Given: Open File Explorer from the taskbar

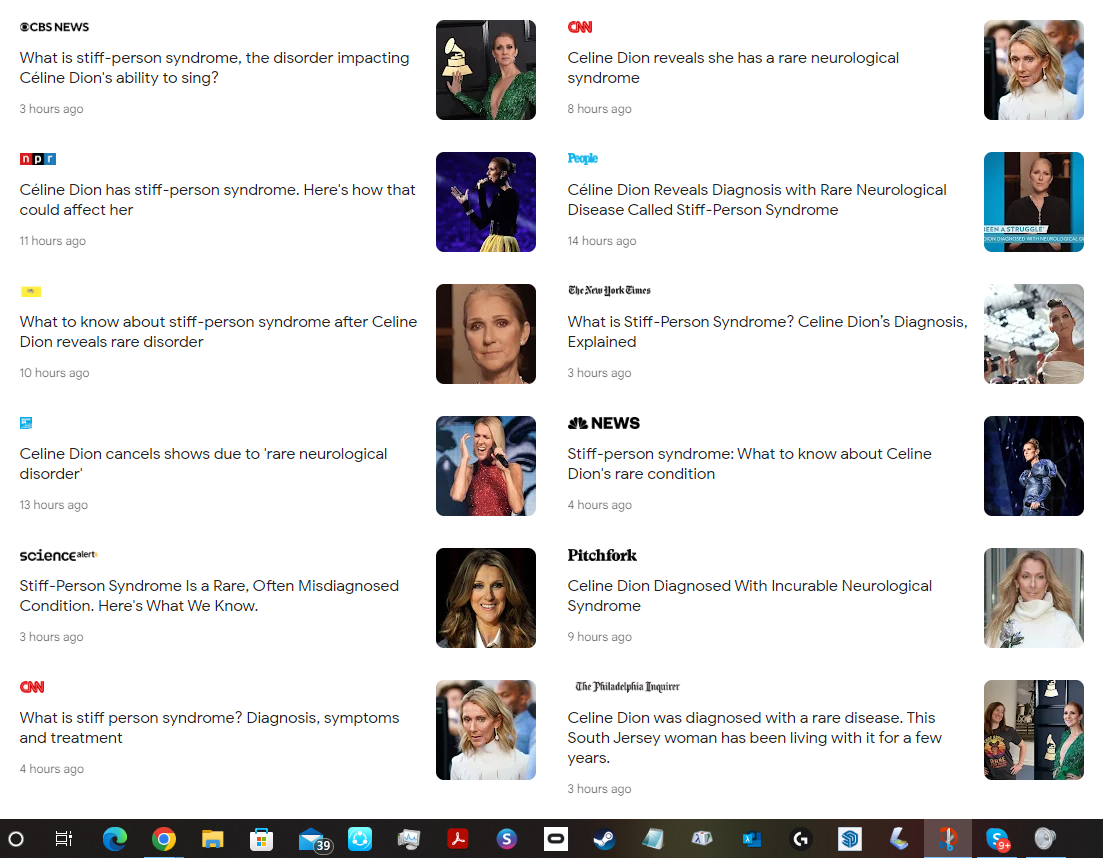Looking at the screenshot, I should [x=212, y=838].
